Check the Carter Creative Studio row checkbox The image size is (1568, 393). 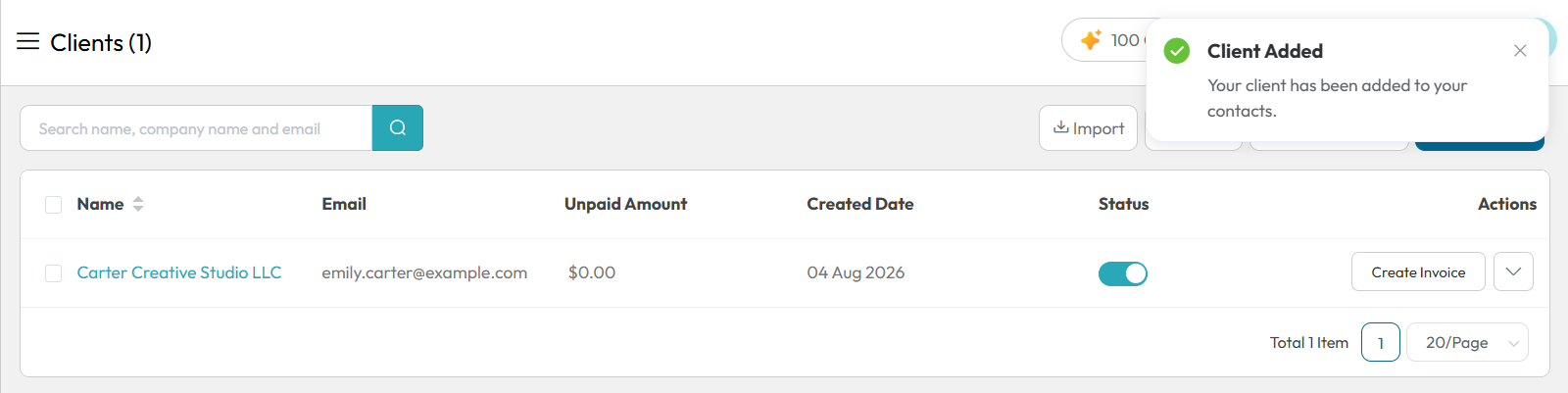(54, 273)
